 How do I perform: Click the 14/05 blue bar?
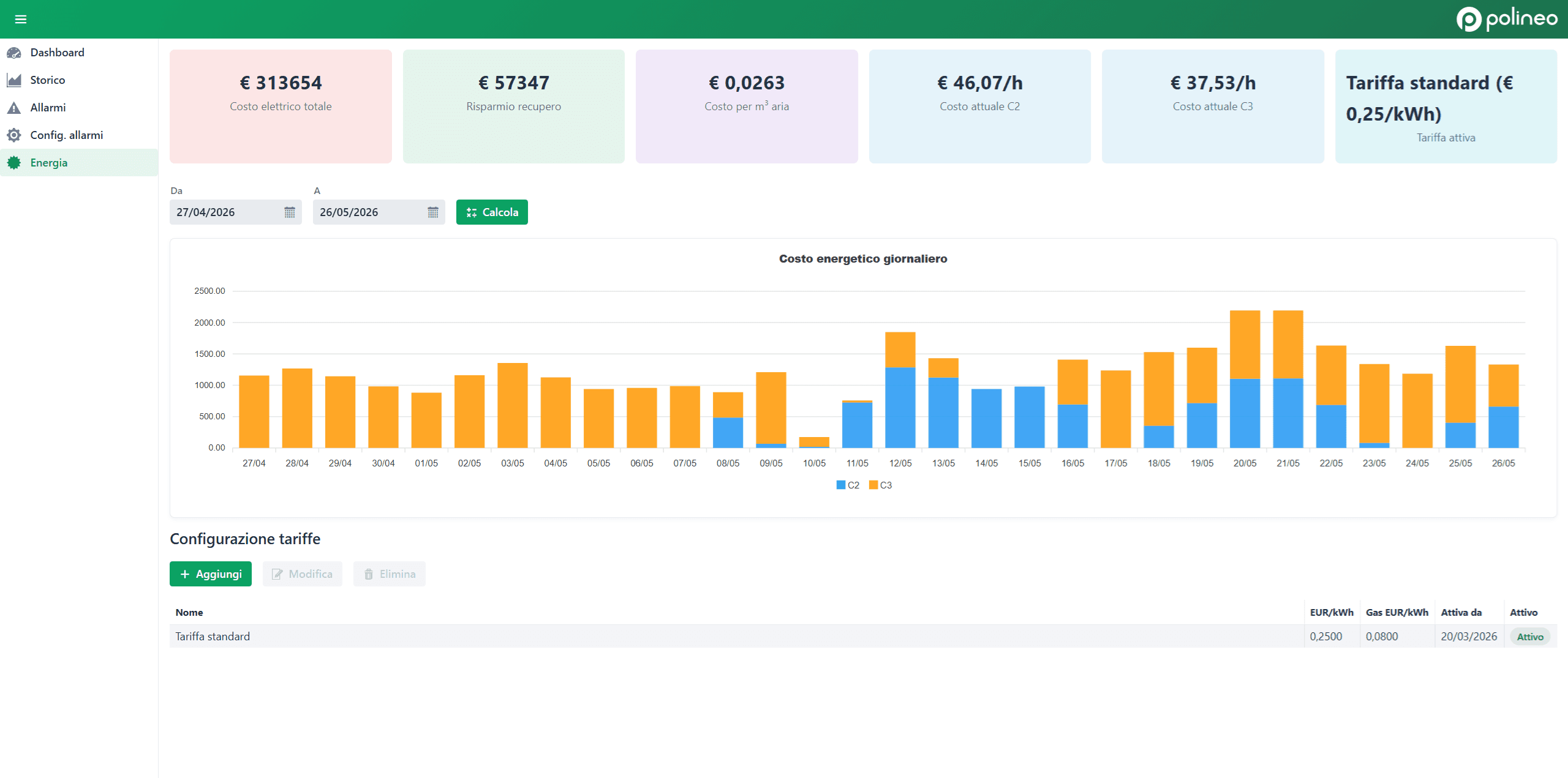pyautogui.click(x=987, y=419)
